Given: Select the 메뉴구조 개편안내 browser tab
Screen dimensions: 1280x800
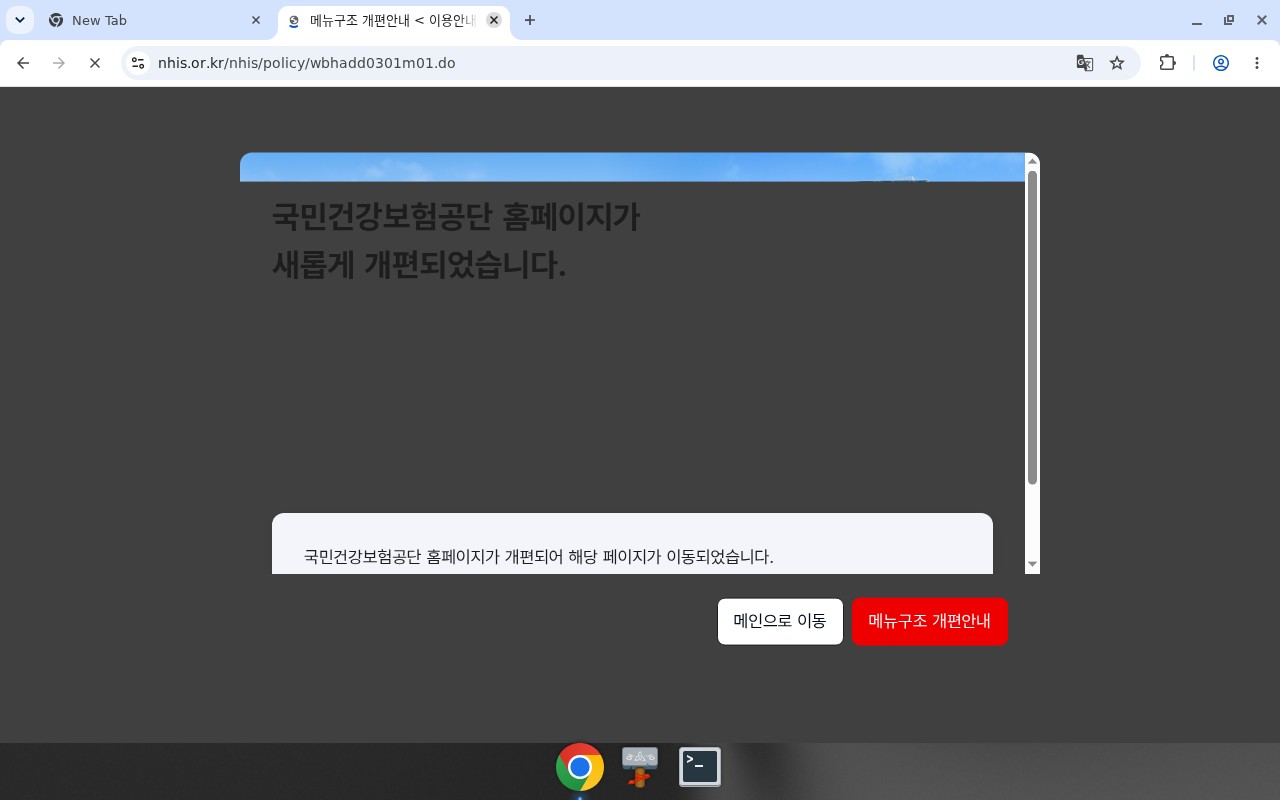Looking at the screenshot, I should [393, 20].
